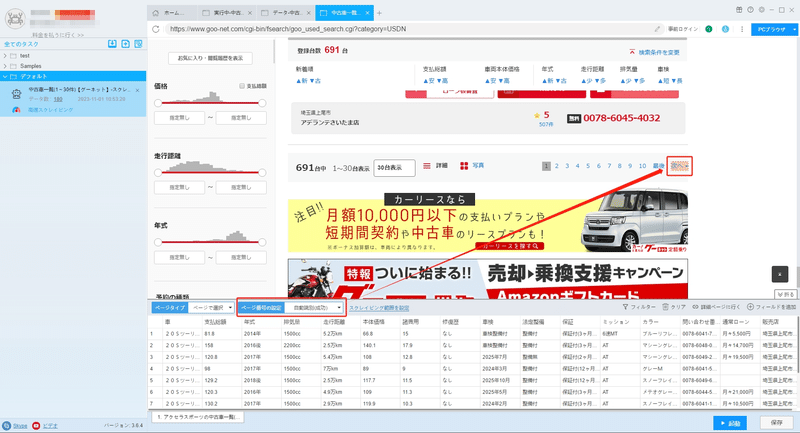Image resolution: width=800 pixels, height=433 pixels.
Task: Click the speed gauge icon for 高速スクレイピング
Action: point(16,110)
